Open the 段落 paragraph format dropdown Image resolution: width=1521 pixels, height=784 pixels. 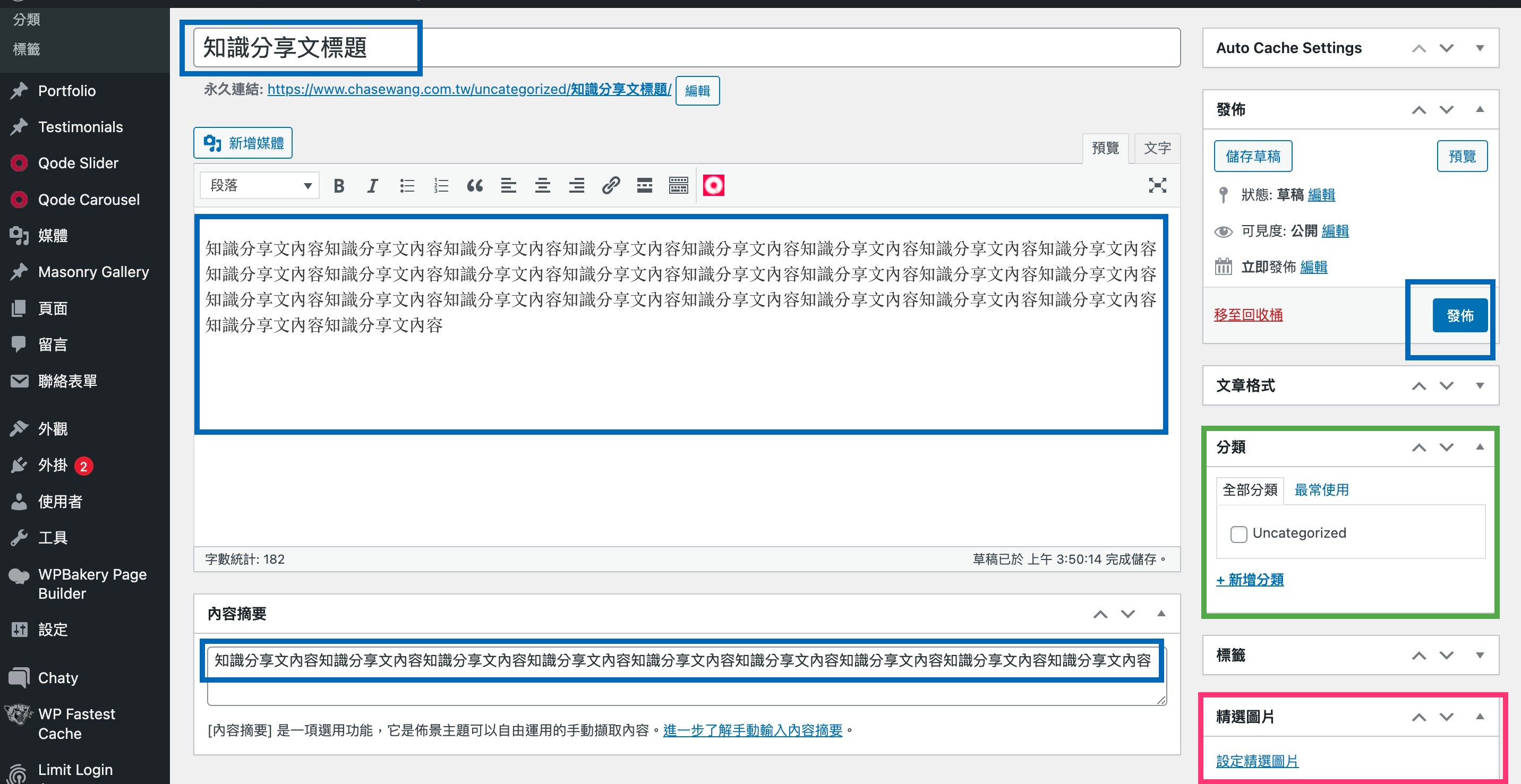point(260,185)
